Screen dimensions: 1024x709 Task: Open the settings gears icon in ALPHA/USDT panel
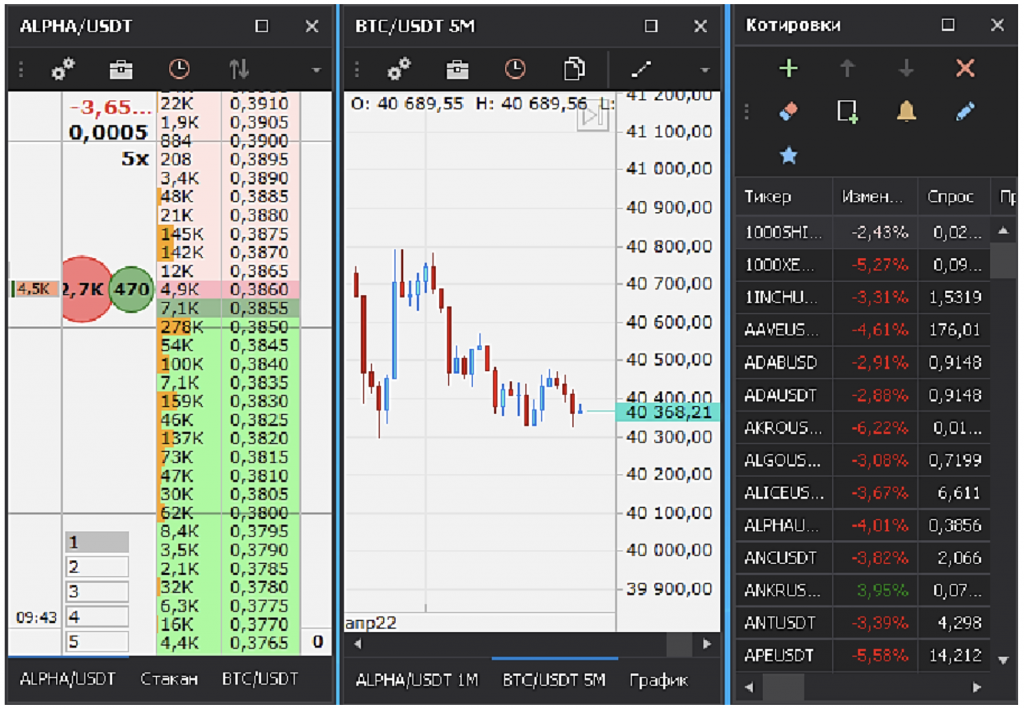pyautogui.click(x=63, y=70)
